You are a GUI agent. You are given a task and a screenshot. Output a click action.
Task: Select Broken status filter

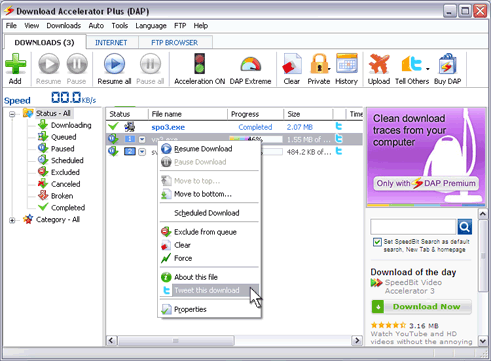[62, 196]
